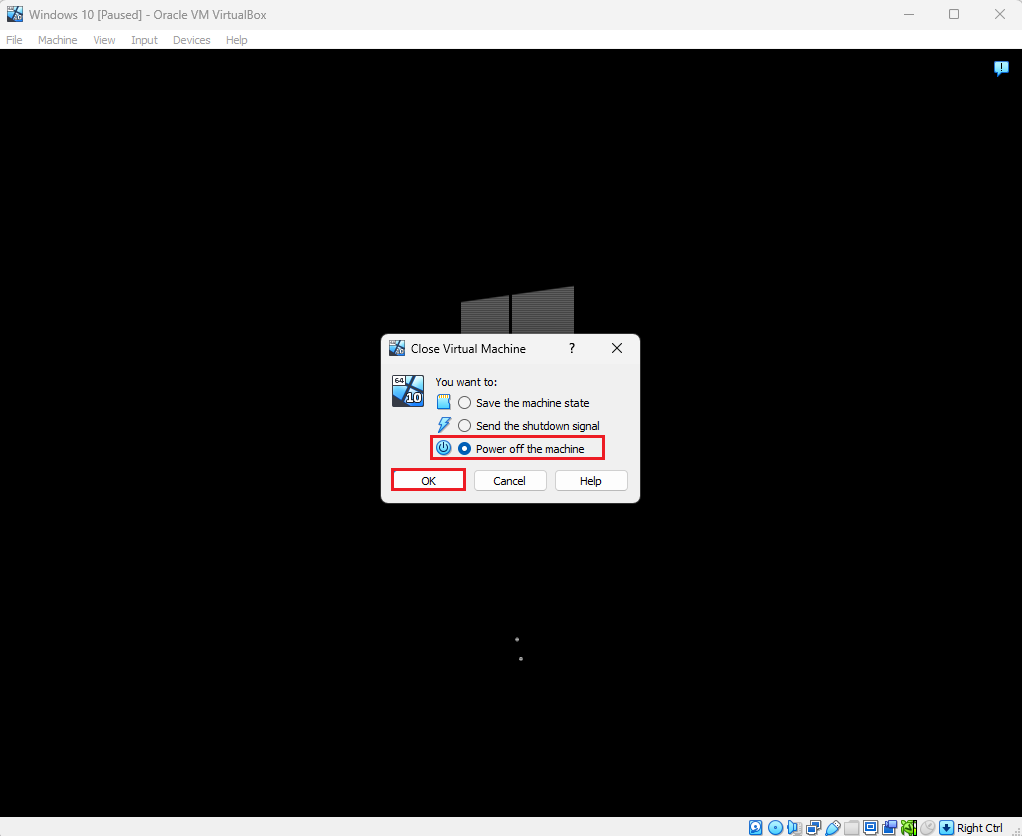The height and width of the screenshot is (836, 1022).
Task: Click the lightning bolt shutdown signal icon
Action: click(444, 425)
